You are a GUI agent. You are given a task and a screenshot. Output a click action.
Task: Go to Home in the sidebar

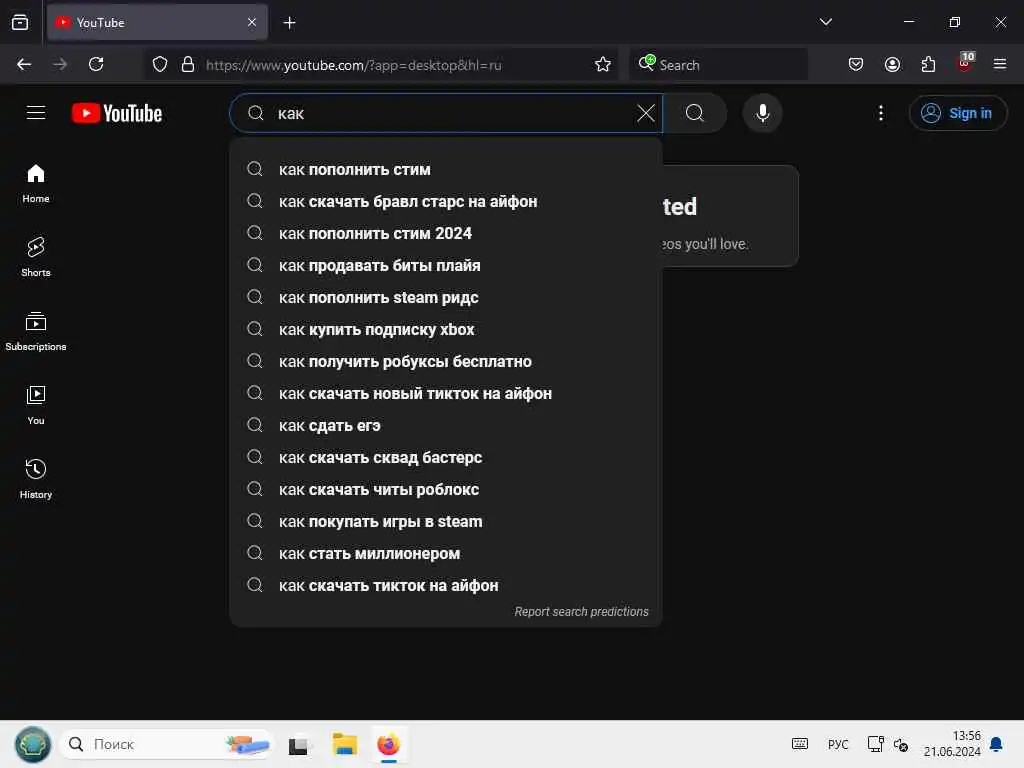pos(36,184)
